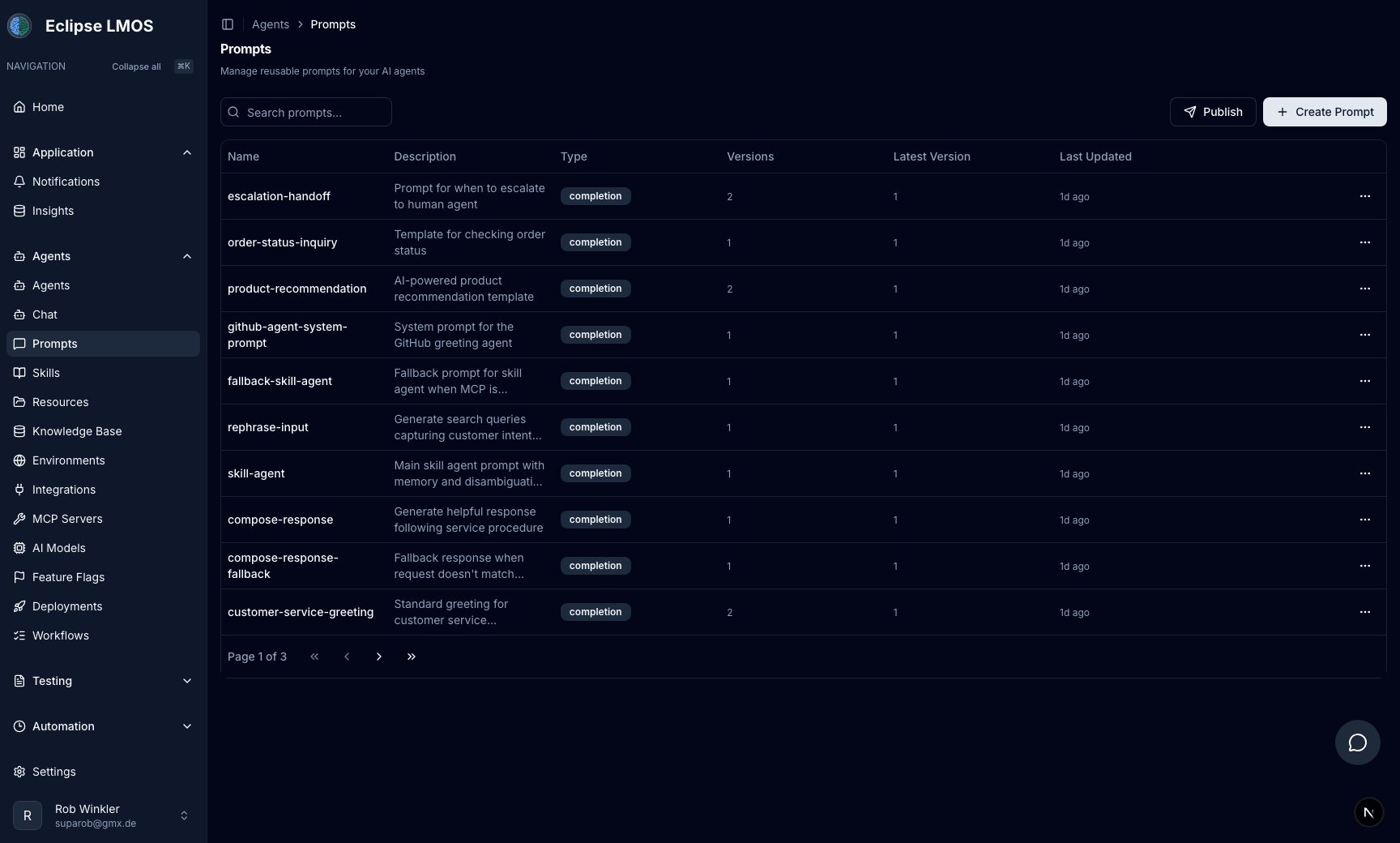The height and width of the screenshot is (843, 1400).
Task: Collapse the Application section chevron
Action: pyautogui.click(x=187, y=152)
